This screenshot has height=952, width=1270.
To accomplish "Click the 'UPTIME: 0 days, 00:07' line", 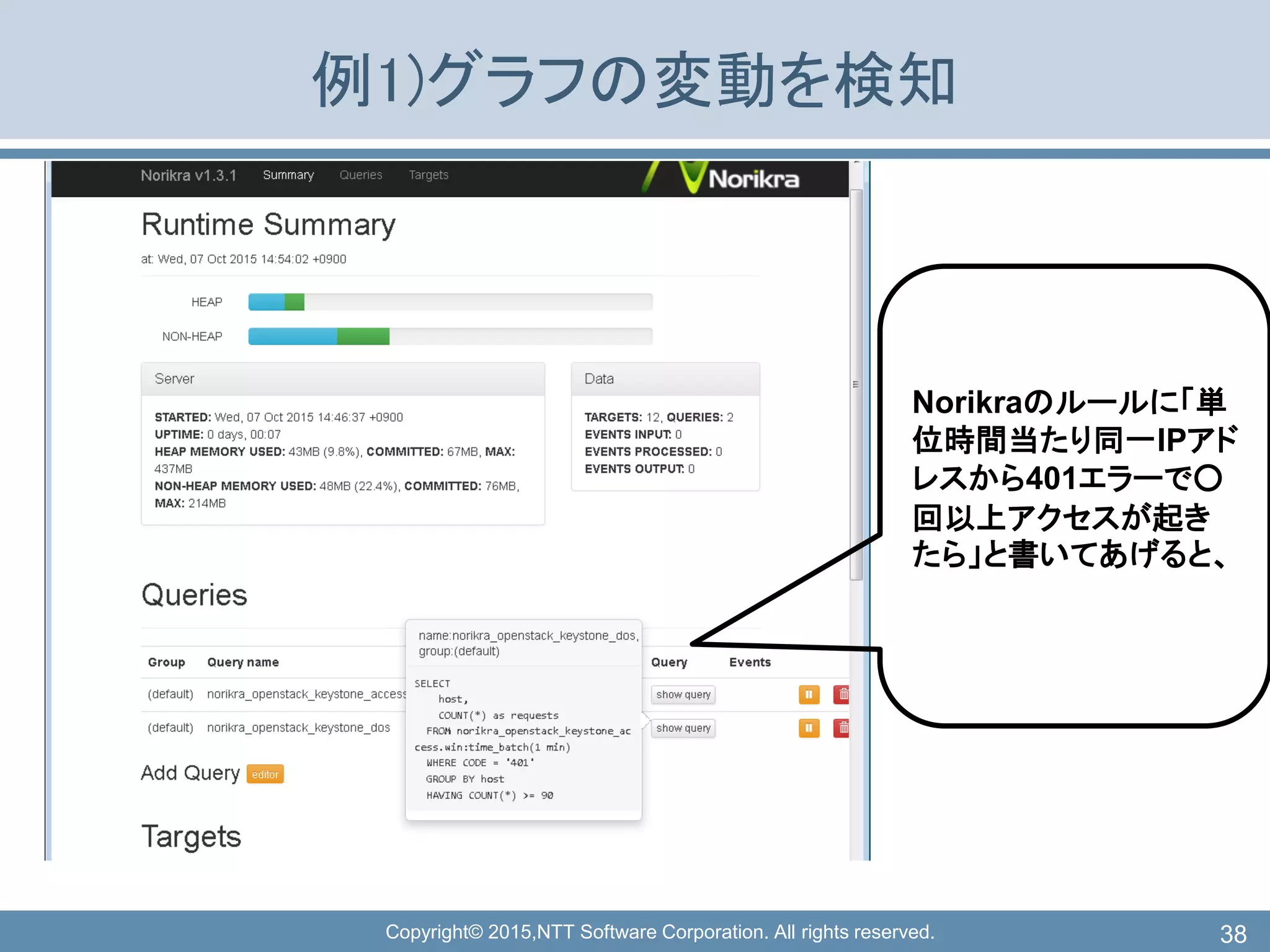I will [x=218, y=434].
